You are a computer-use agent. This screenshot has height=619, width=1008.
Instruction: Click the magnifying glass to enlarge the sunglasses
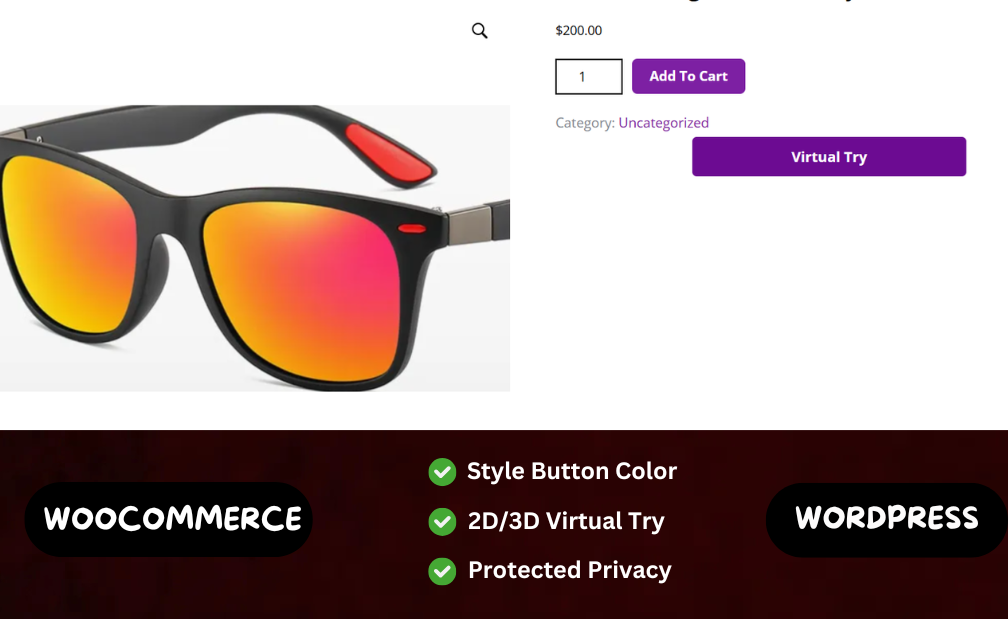pos(479,30)
